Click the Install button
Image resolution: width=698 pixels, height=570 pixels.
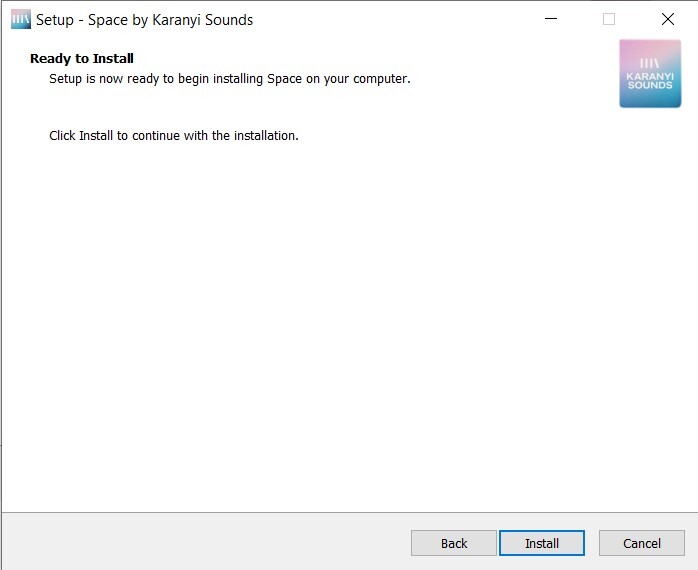[542, 543]
